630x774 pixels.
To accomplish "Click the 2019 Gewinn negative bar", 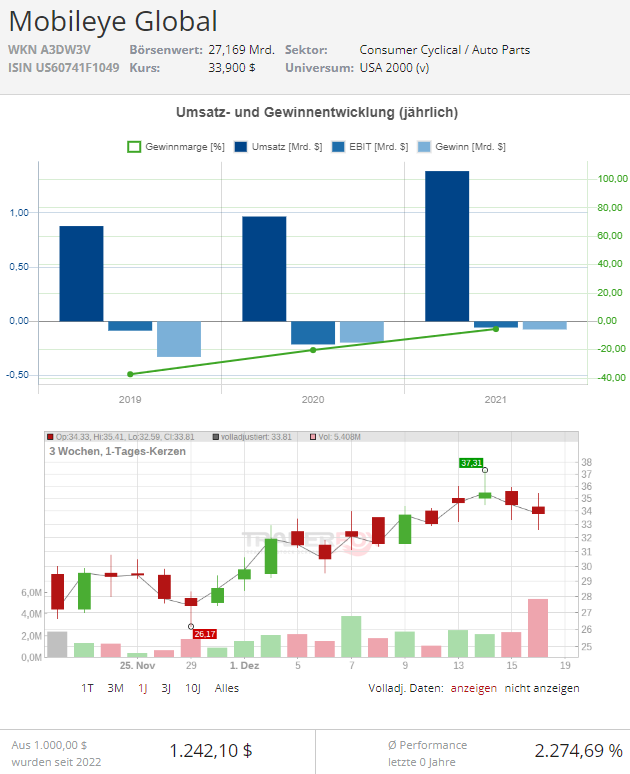I will 179,339.
